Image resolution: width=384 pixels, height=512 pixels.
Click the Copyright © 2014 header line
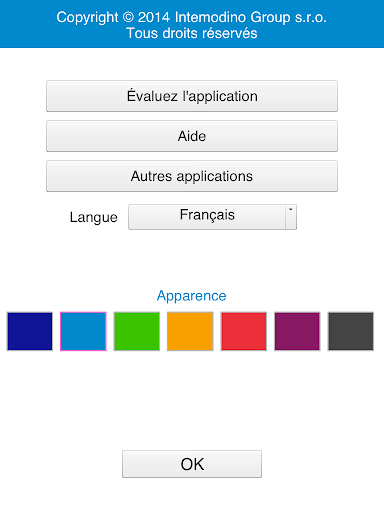pos(192,17)
